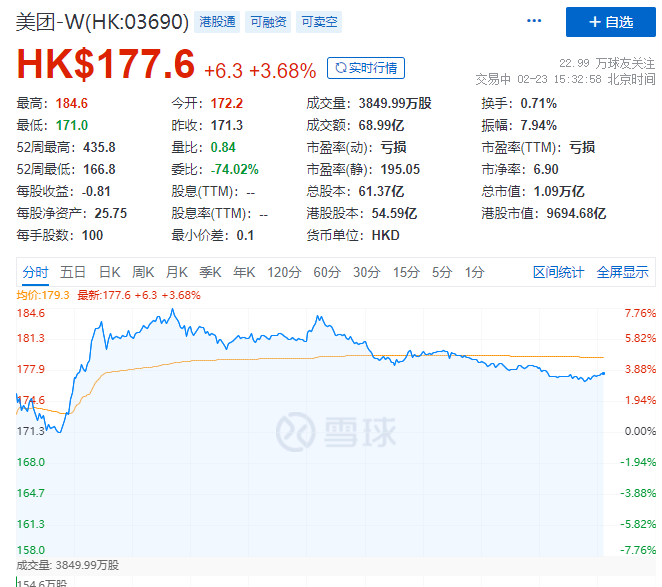Click the 市盈率(静) value 195.05
662x587 pixels.
pos(400,169)
